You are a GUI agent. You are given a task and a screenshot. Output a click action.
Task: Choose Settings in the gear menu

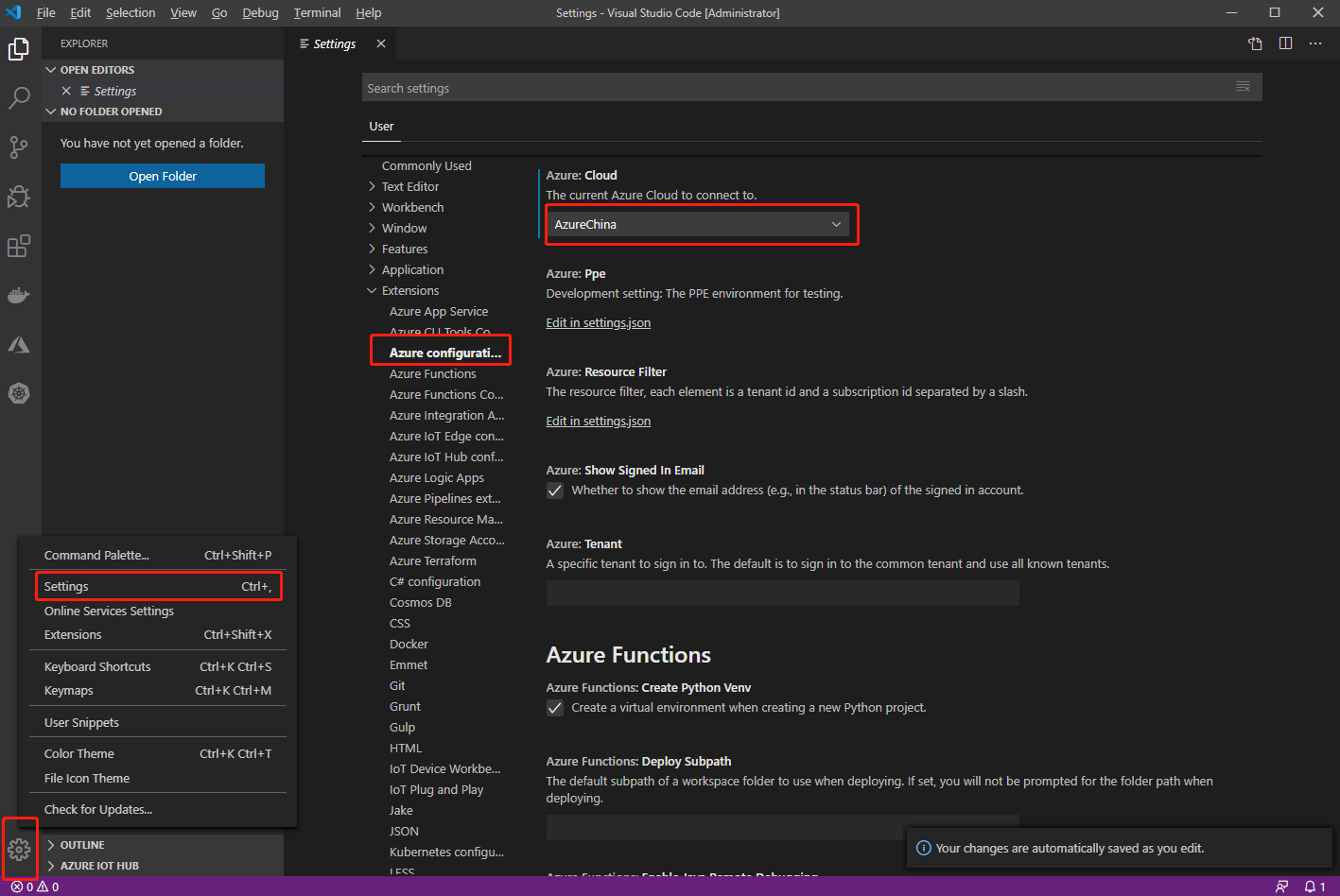coord(158,587)
